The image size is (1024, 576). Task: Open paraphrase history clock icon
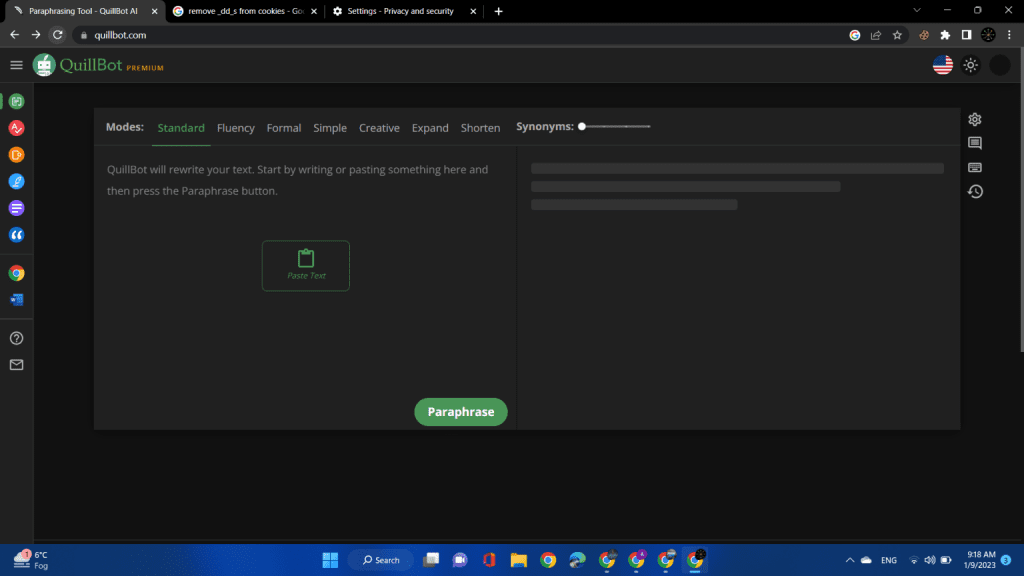pyautogui.click(x=975, y=191)
